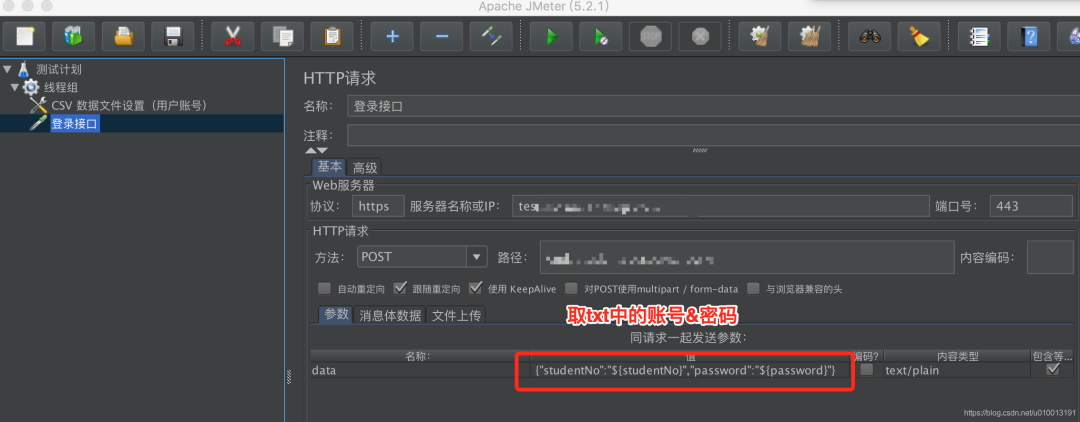The width and height of the screenshot is (1080, 422).
Task: Reset search with the yellow broom icon
Action: click(x=919, y=36)
